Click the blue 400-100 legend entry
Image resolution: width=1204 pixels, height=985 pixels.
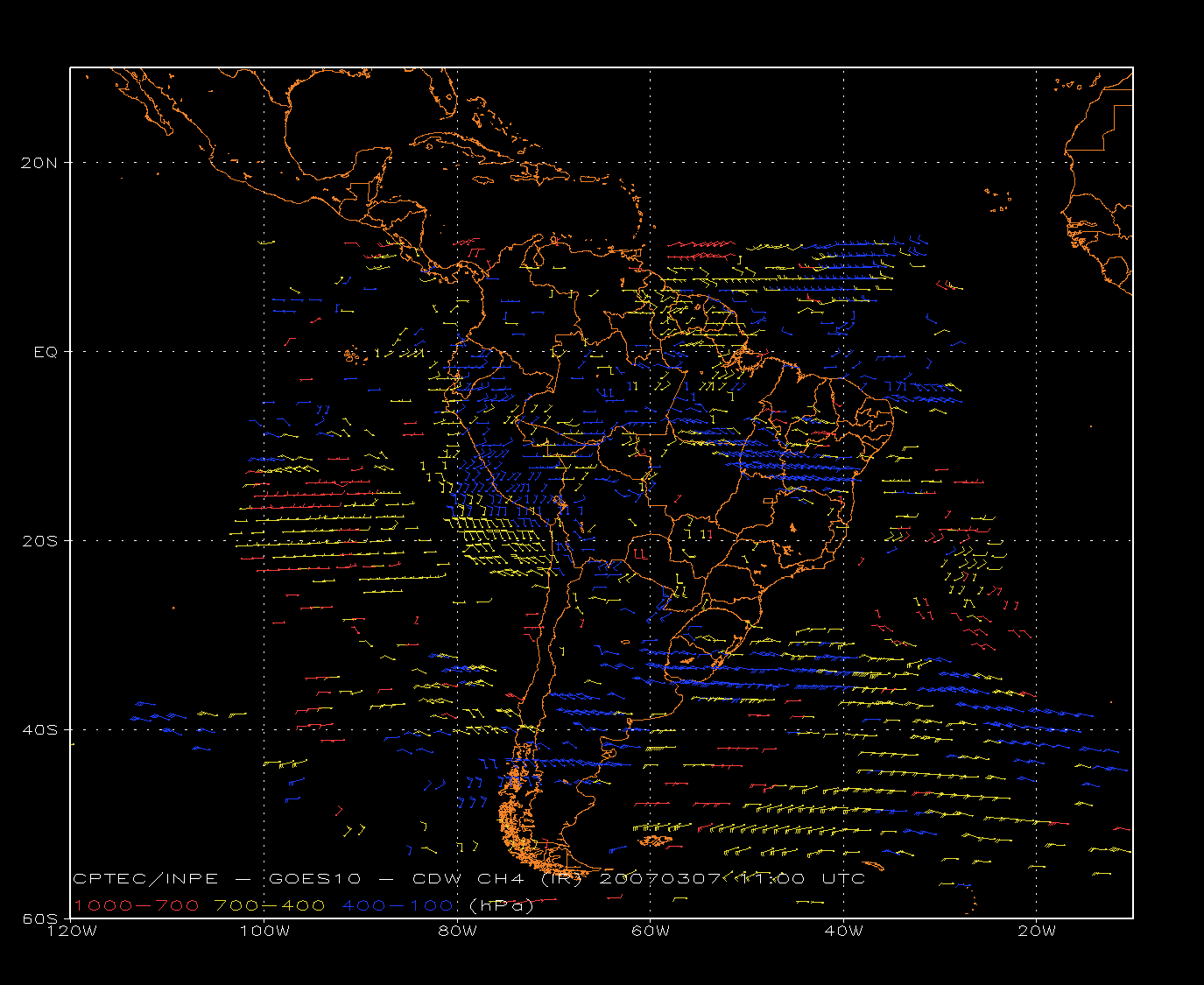tap(398, 905)
